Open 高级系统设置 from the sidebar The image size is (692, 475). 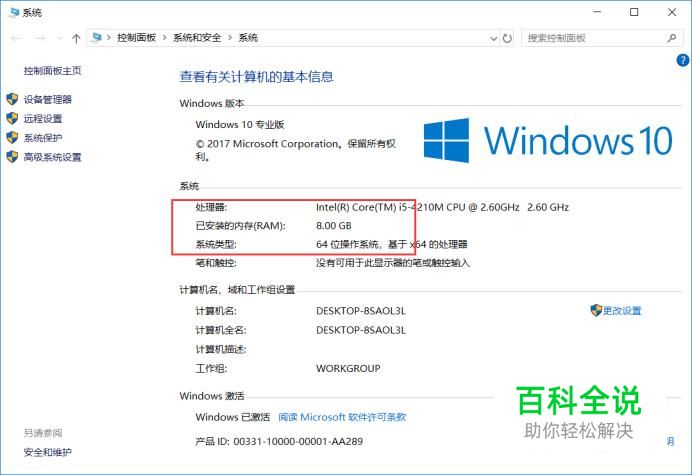click(53, 157)
